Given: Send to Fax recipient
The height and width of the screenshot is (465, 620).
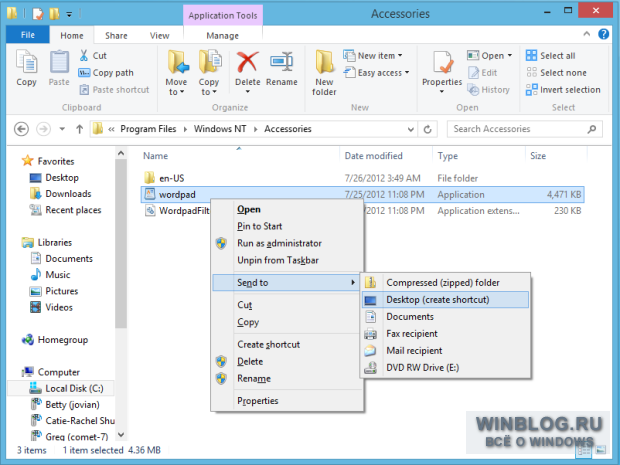Looking at the screenshot, I should click(445, 334).
